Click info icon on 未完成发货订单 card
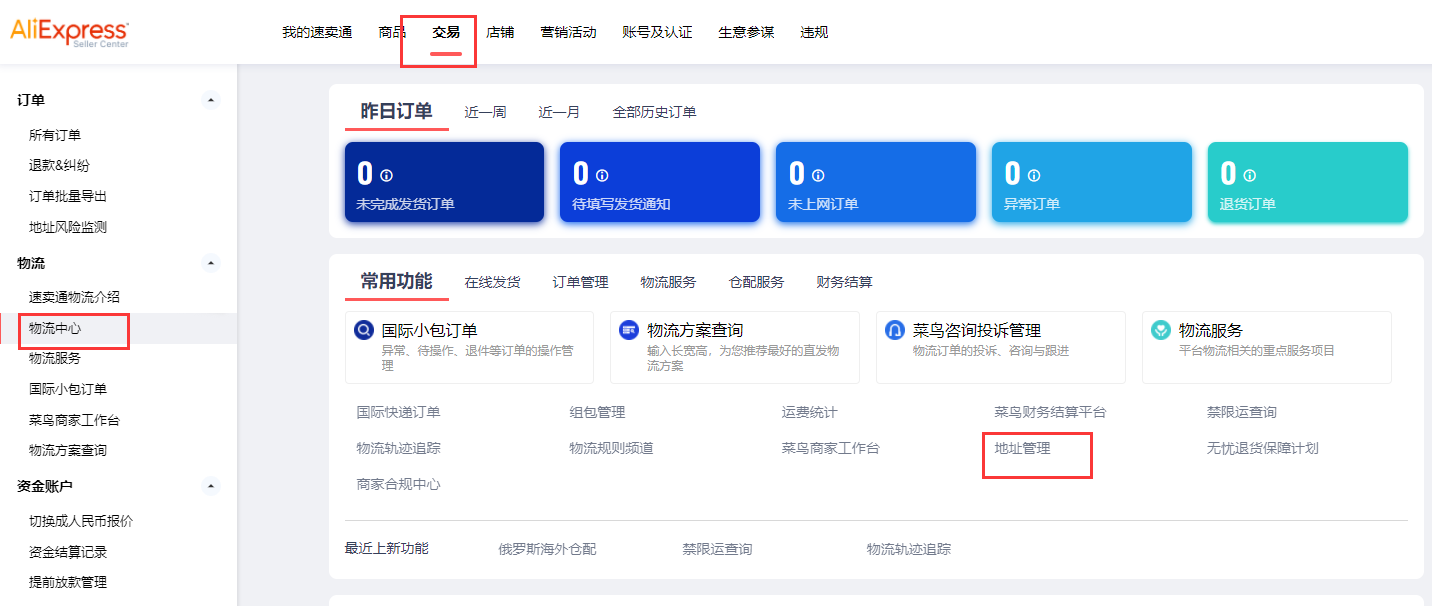 [387, 175]
